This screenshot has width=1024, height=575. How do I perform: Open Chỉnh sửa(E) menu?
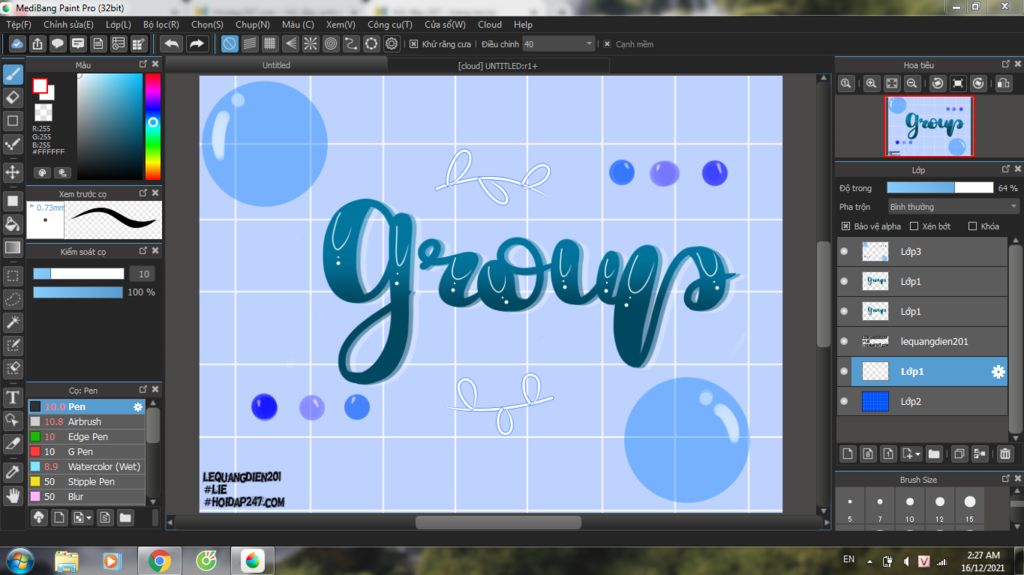[x=69, y=24]
